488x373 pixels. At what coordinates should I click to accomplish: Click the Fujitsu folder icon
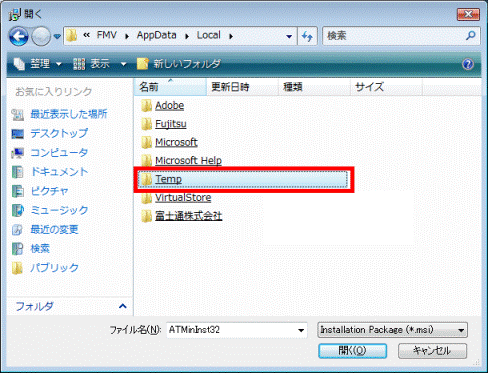(x=146, y=124)
